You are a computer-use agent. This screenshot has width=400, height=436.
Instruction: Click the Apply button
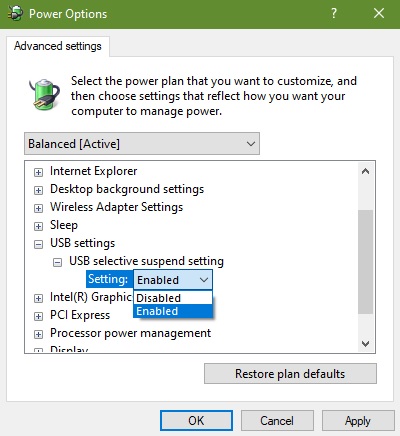(x=358, y=421)
